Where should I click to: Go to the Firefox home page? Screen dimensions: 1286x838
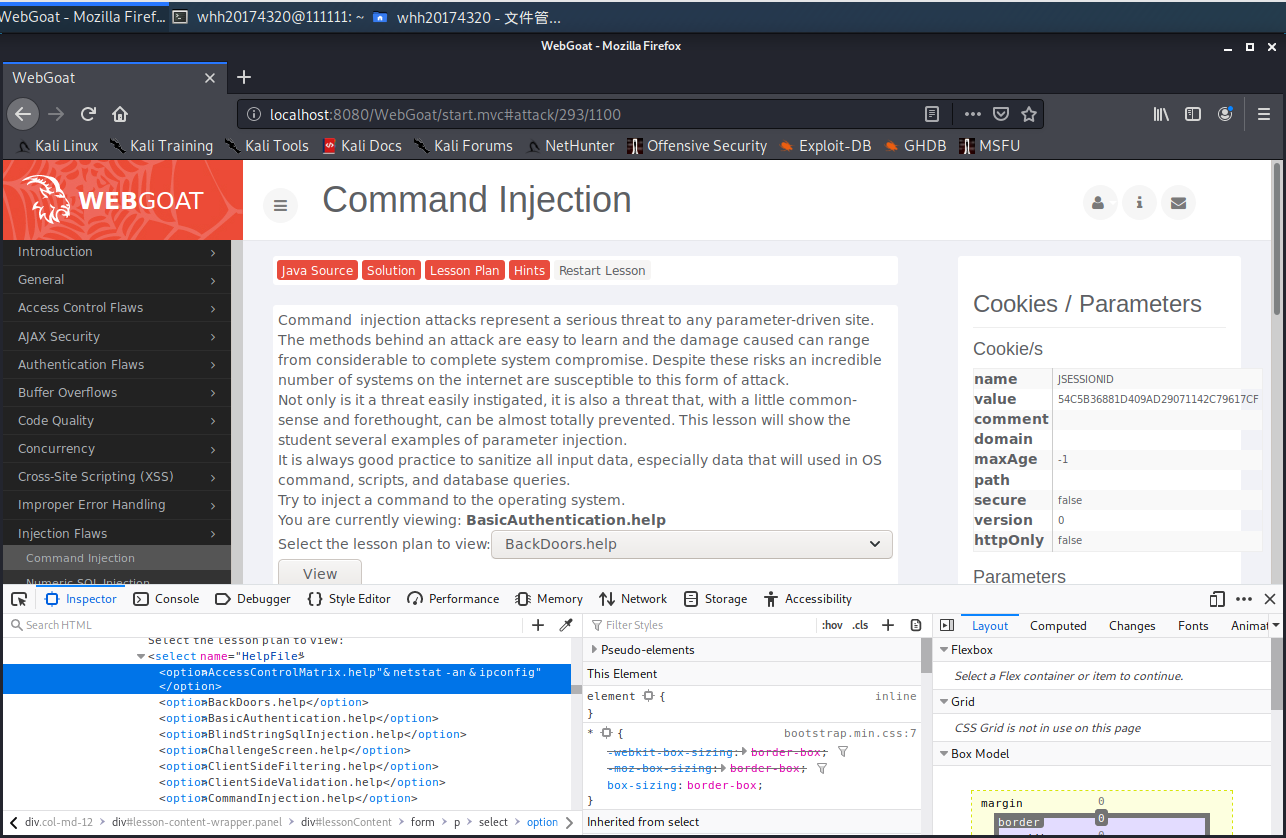(119, 114)
